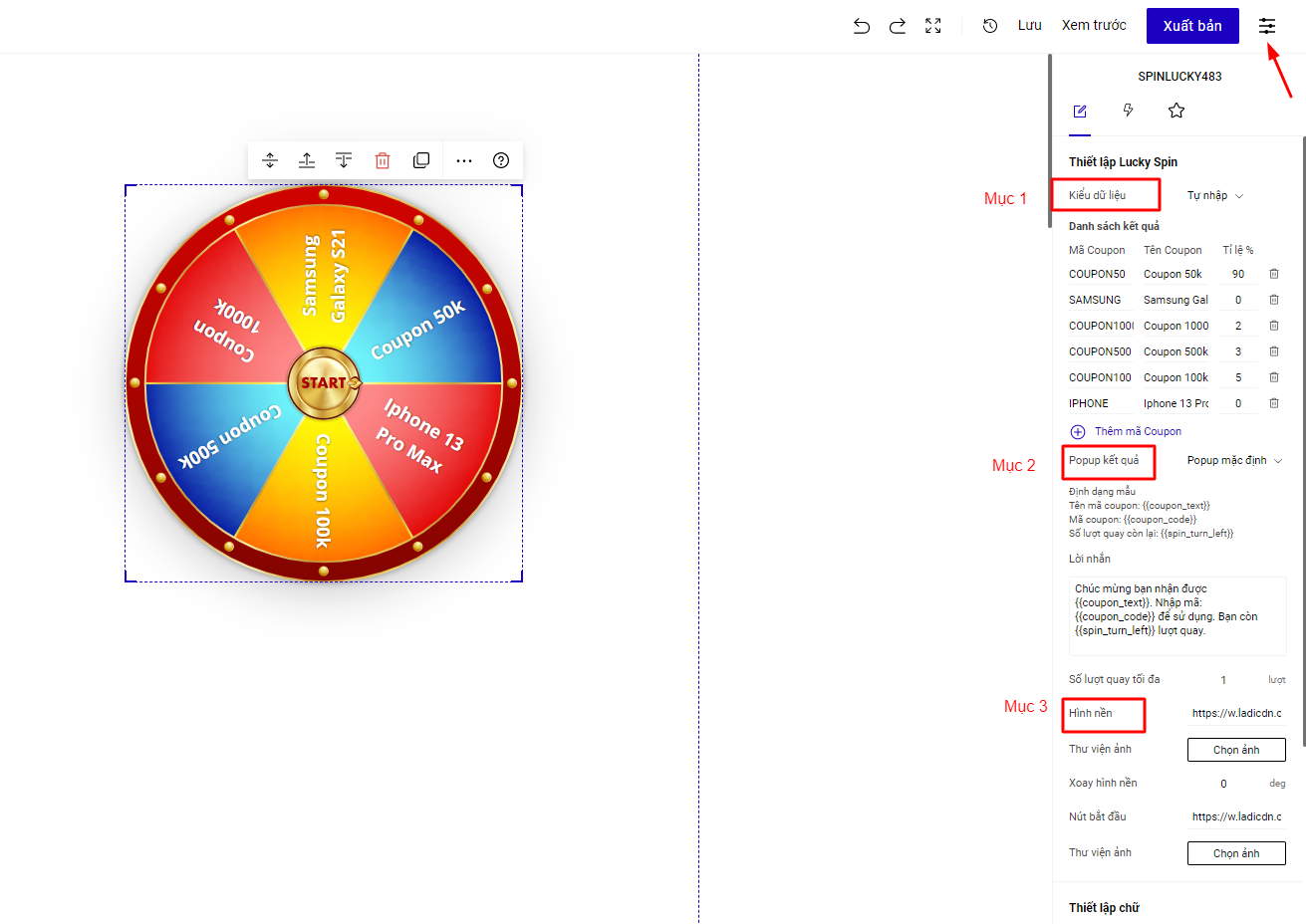The height and width of the screenshot is (924, 1306).
Task: Click the START button on the wheel
Action: point(324,383)
